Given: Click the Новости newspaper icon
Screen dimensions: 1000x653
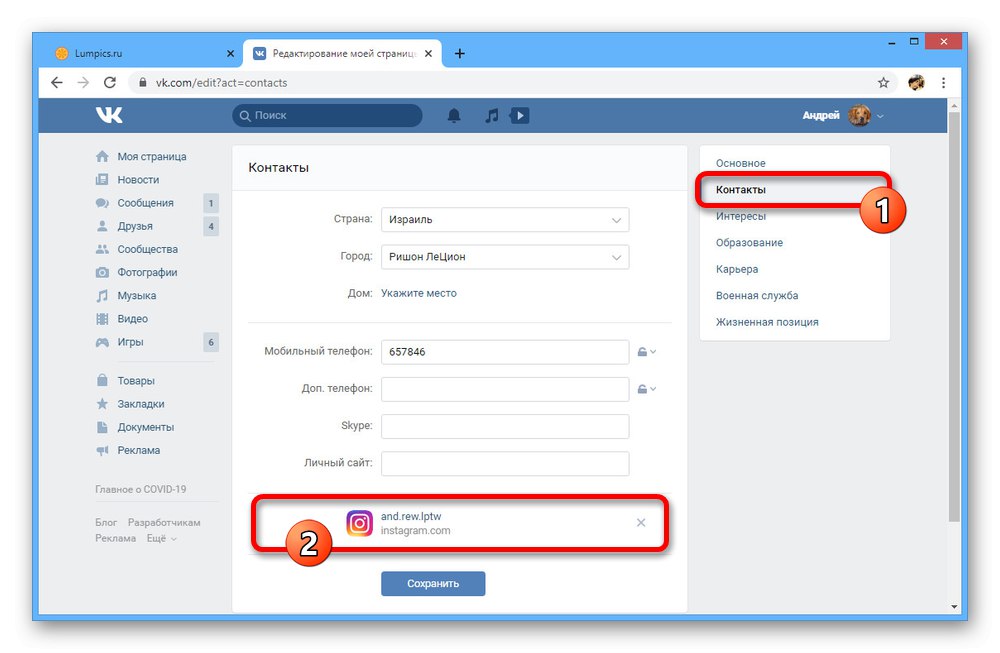Looking at the screenshot, I should coord(102,180).
